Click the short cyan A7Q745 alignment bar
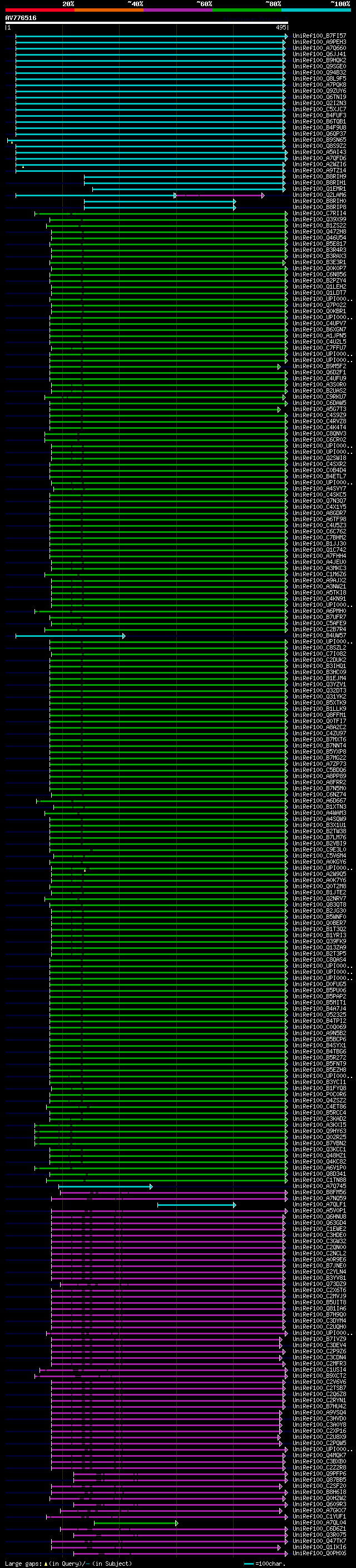This screenshot has height=1568, width=356. [x=105, y=1186]
